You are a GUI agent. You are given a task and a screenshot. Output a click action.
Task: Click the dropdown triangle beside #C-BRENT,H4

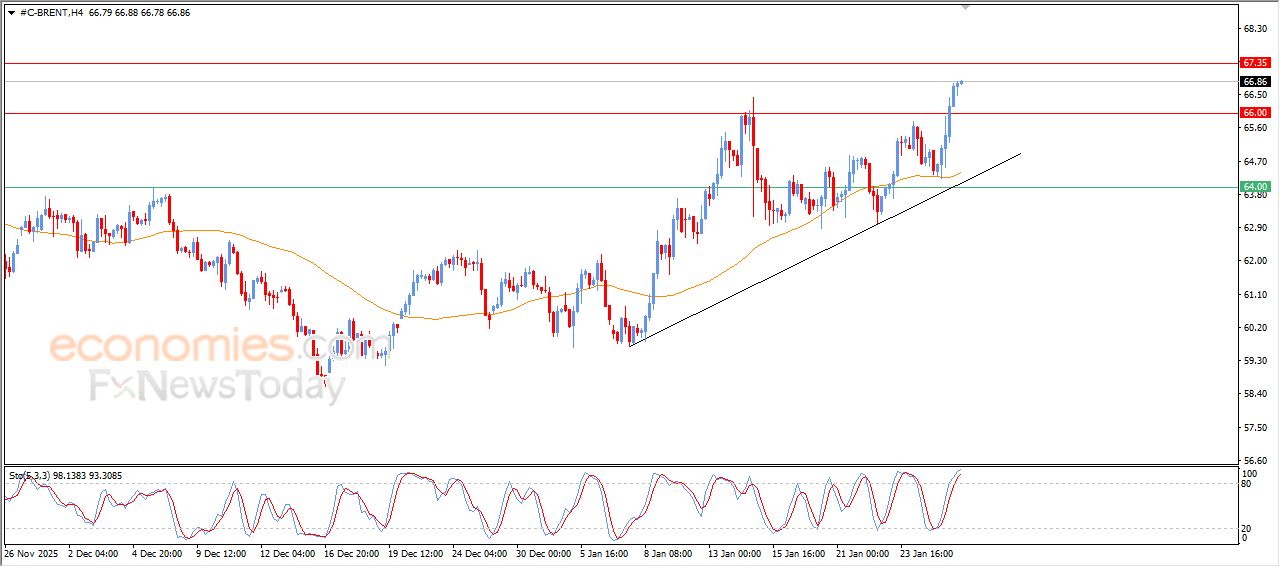point(11,12)
